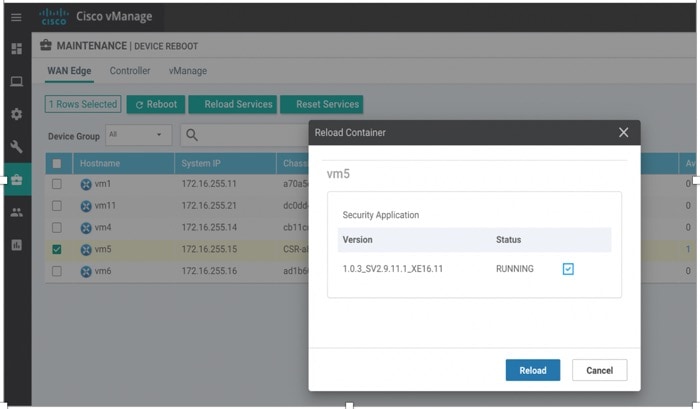Screen dimensions: 700x409
Task: Open the hamburger menu icon
Action: point(16,17)
